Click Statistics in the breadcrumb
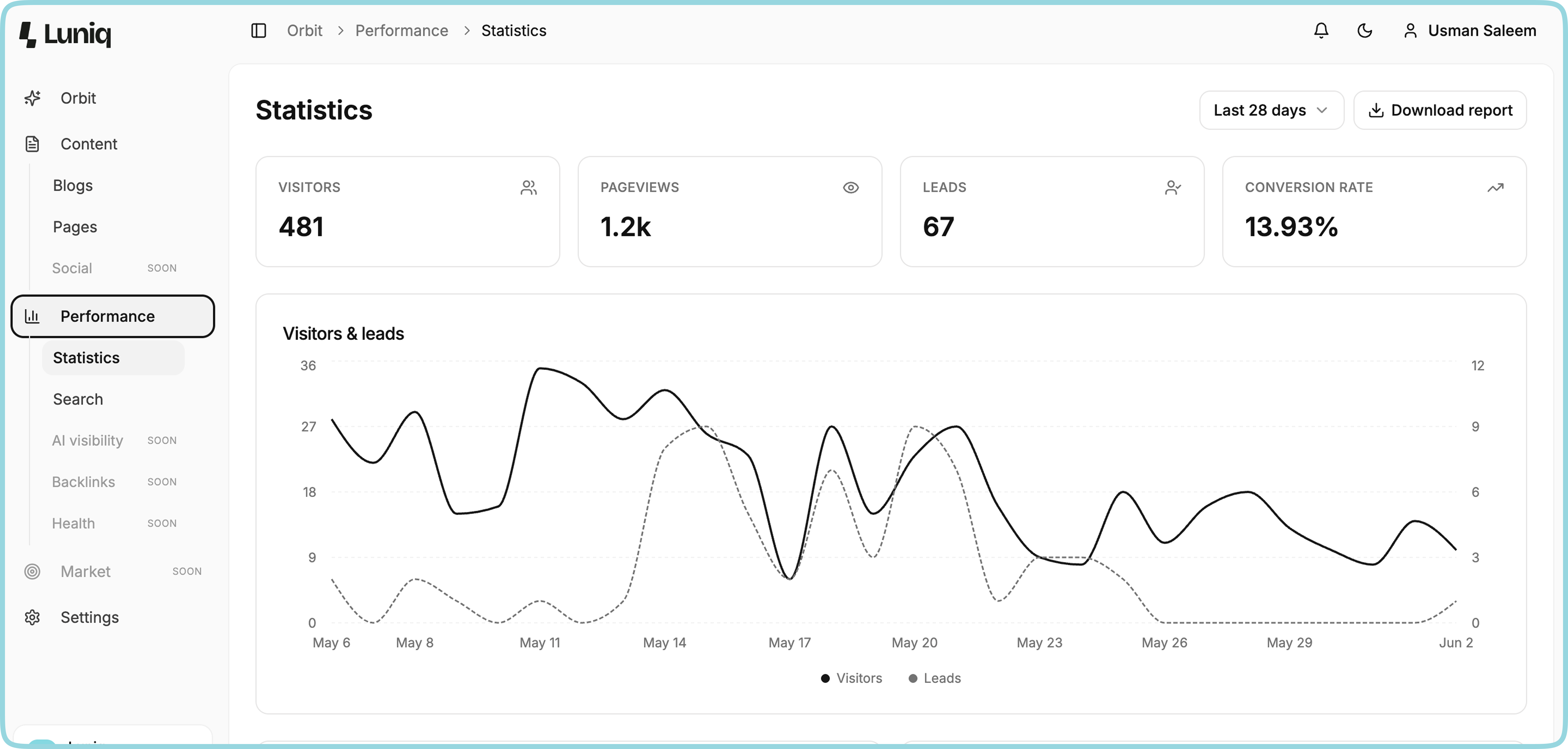The height and width of the screenshot is (749, 1568). (x=514, y=30)
